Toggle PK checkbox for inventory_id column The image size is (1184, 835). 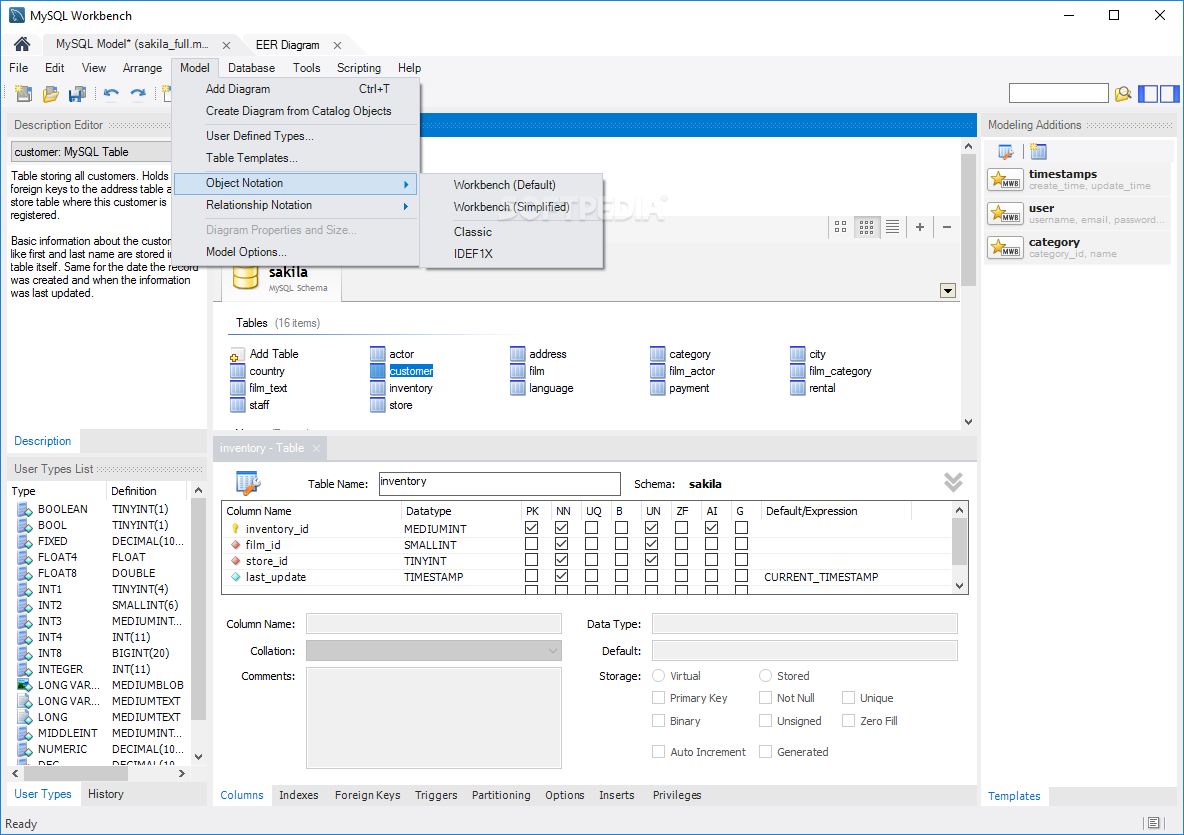point(532,528)
